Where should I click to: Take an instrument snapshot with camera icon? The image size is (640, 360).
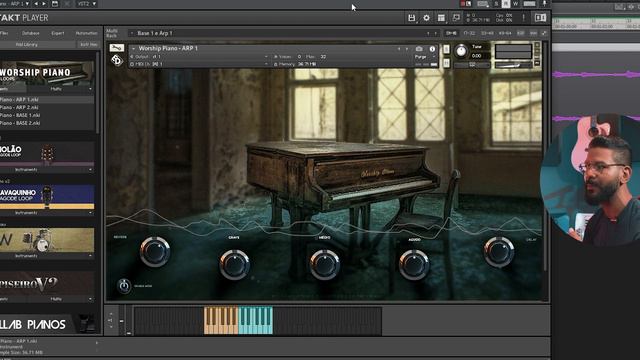click(419, 49)
